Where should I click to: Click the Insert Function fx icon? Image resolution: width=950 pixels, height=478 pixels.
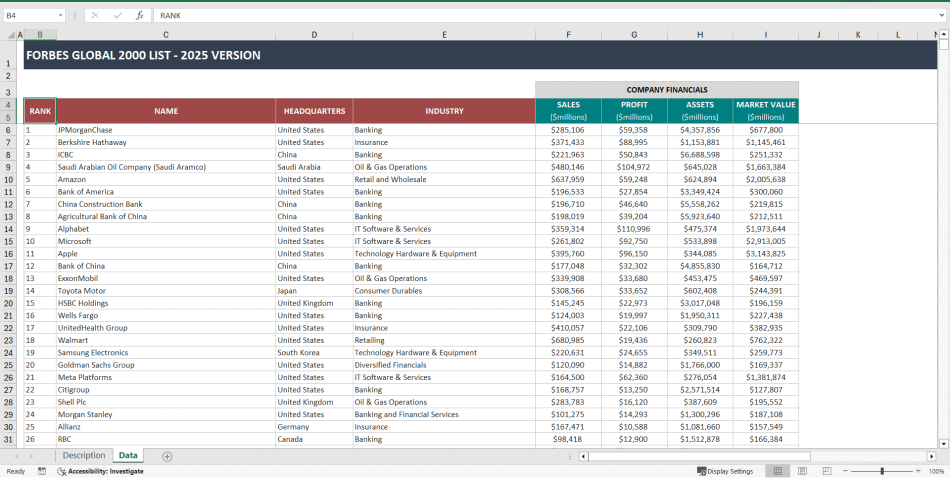point(139,16)
